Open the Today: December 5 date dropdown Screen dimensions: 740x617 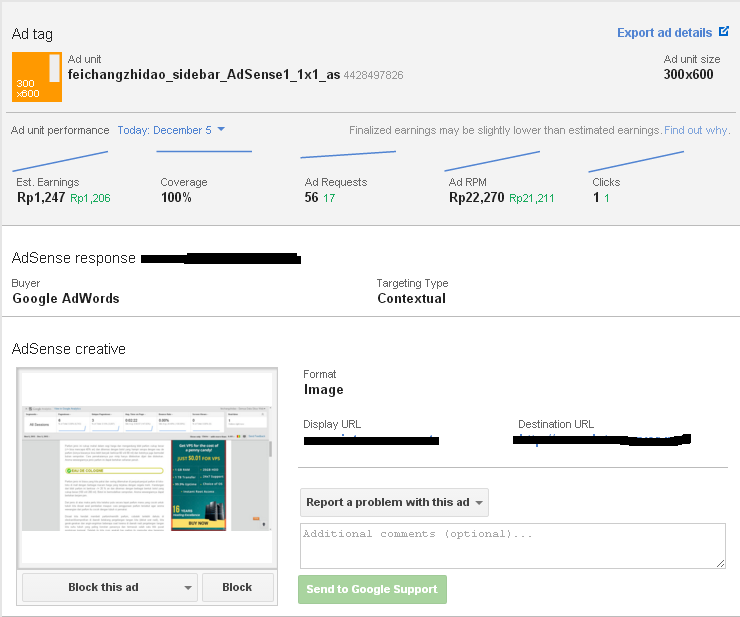click(171, 130)
